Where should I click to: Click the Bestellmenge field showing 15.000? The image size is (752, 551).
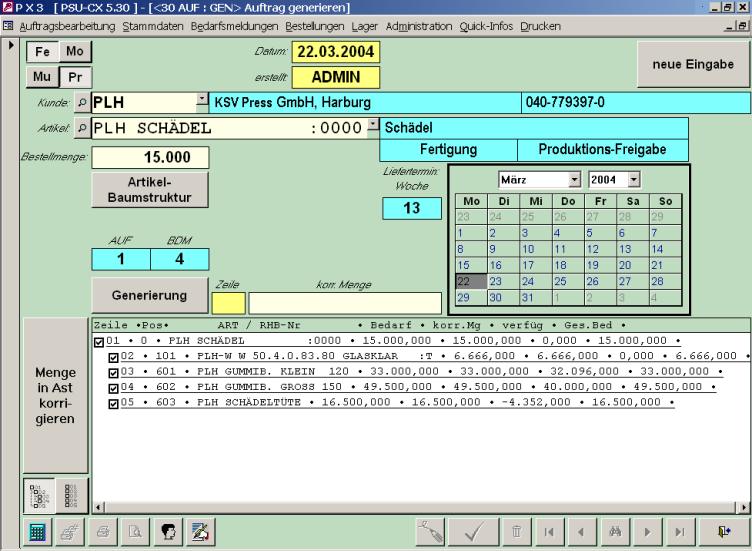pos(149,158)
